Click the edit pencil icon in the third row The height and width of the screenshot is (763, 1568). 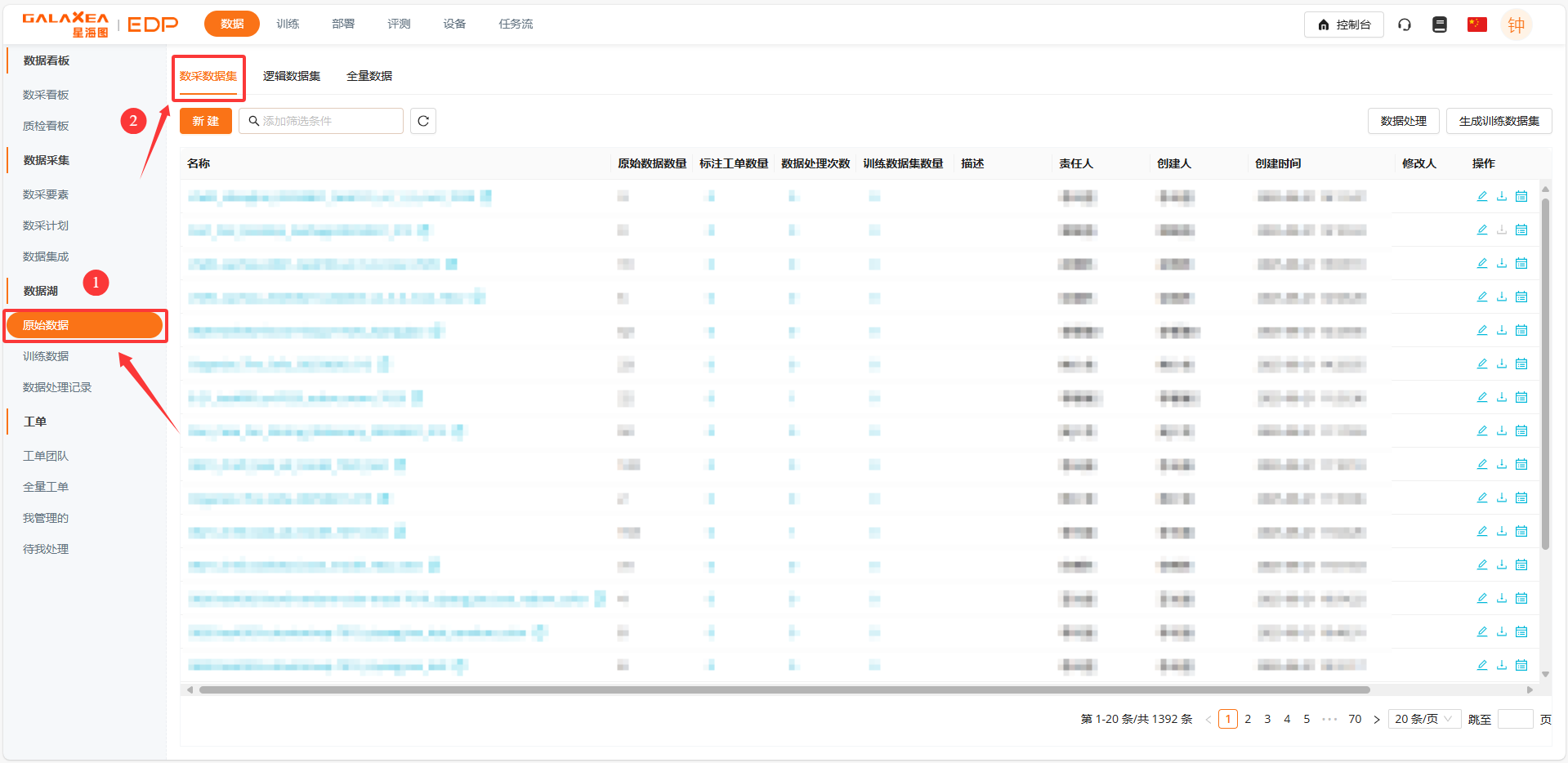coord(1481,263)
